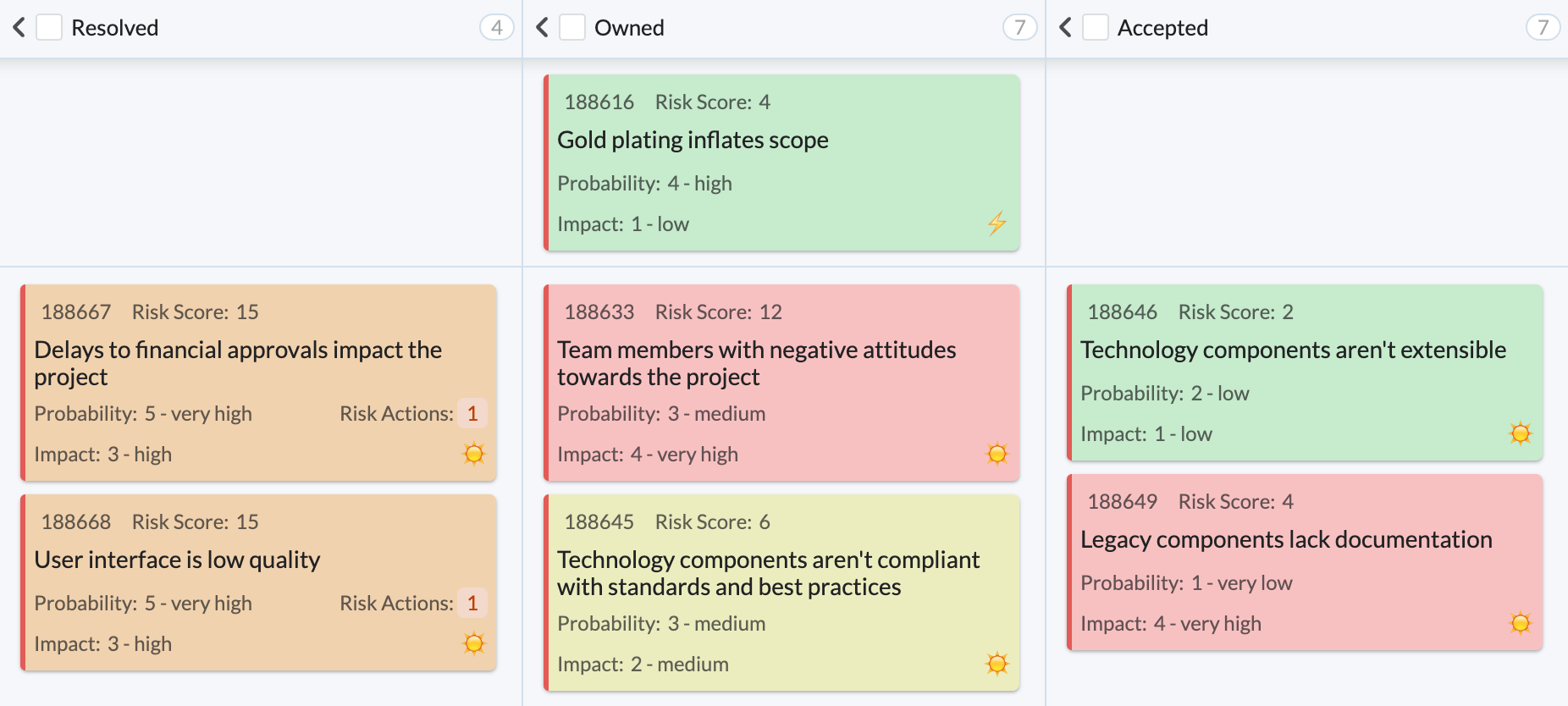Click the Resolved column count badge 4
The image size is (1568, 706).
pos(496,28)
